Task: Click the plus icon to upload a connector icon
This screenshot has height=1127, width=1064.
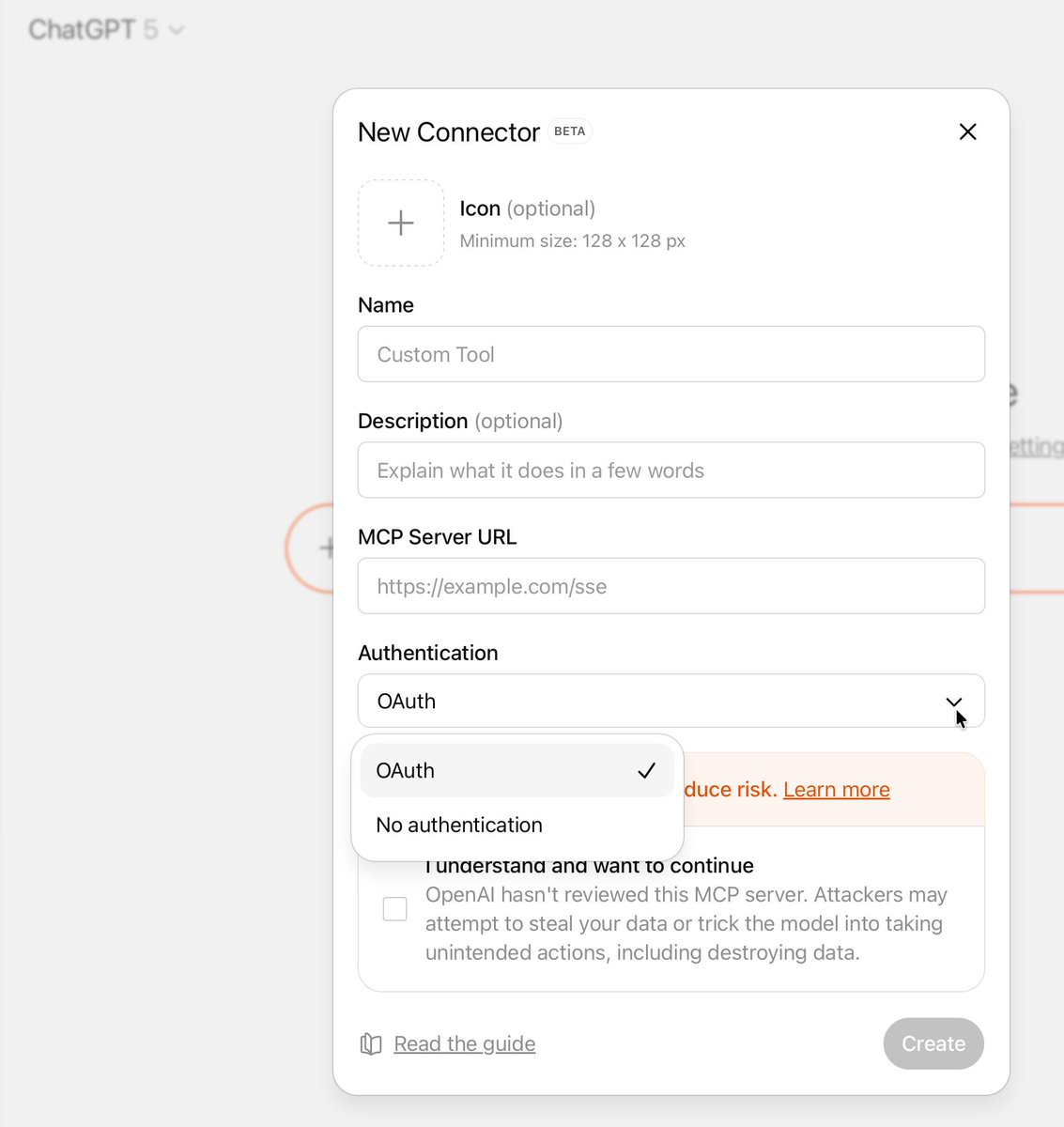Action: pyautogui.click(x=400, y=223)
